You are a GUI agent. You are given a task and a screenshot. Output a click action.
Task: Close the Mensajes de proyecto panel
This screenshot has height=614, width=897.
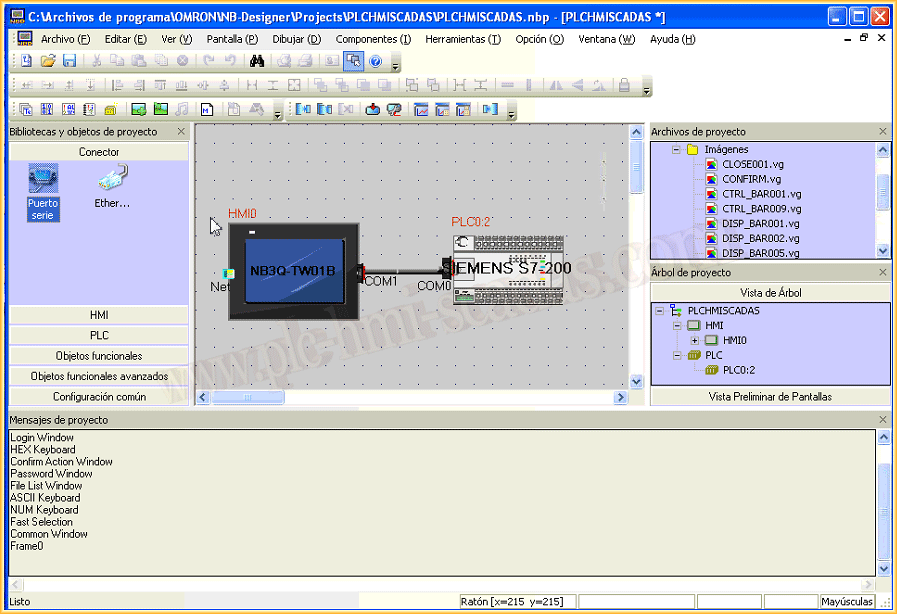883,420
